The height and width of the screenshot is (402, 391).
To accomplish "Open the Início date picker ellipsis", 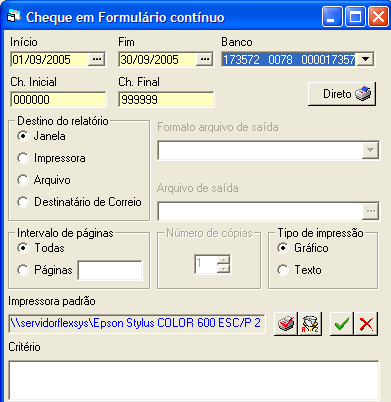I will coord(97,59).
